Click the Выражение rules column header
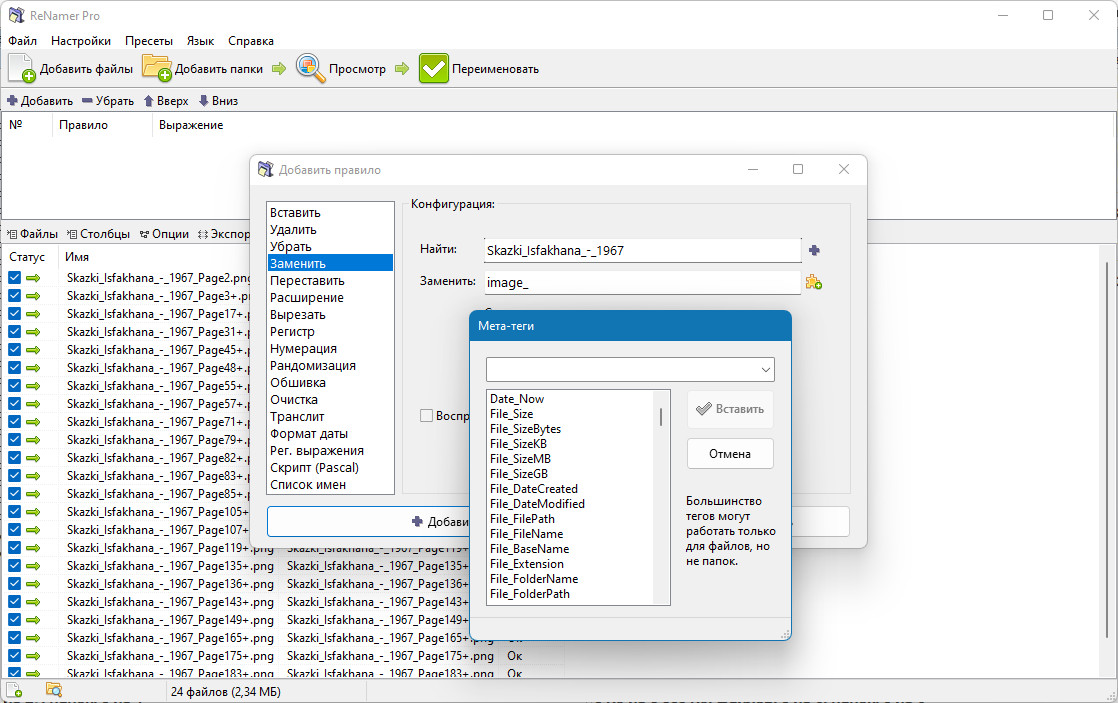 [x=191, y=125]
